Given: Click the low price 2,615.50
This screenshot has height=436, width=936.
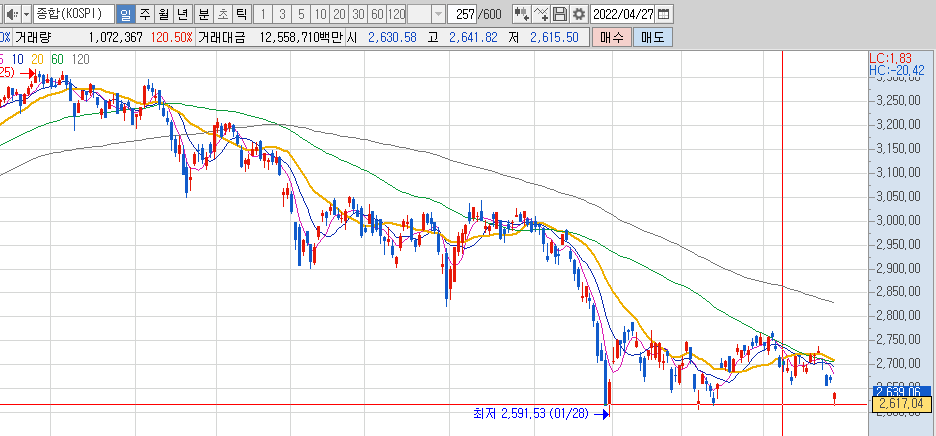Looking at the screenshot, I should click(x=554, y=37).
